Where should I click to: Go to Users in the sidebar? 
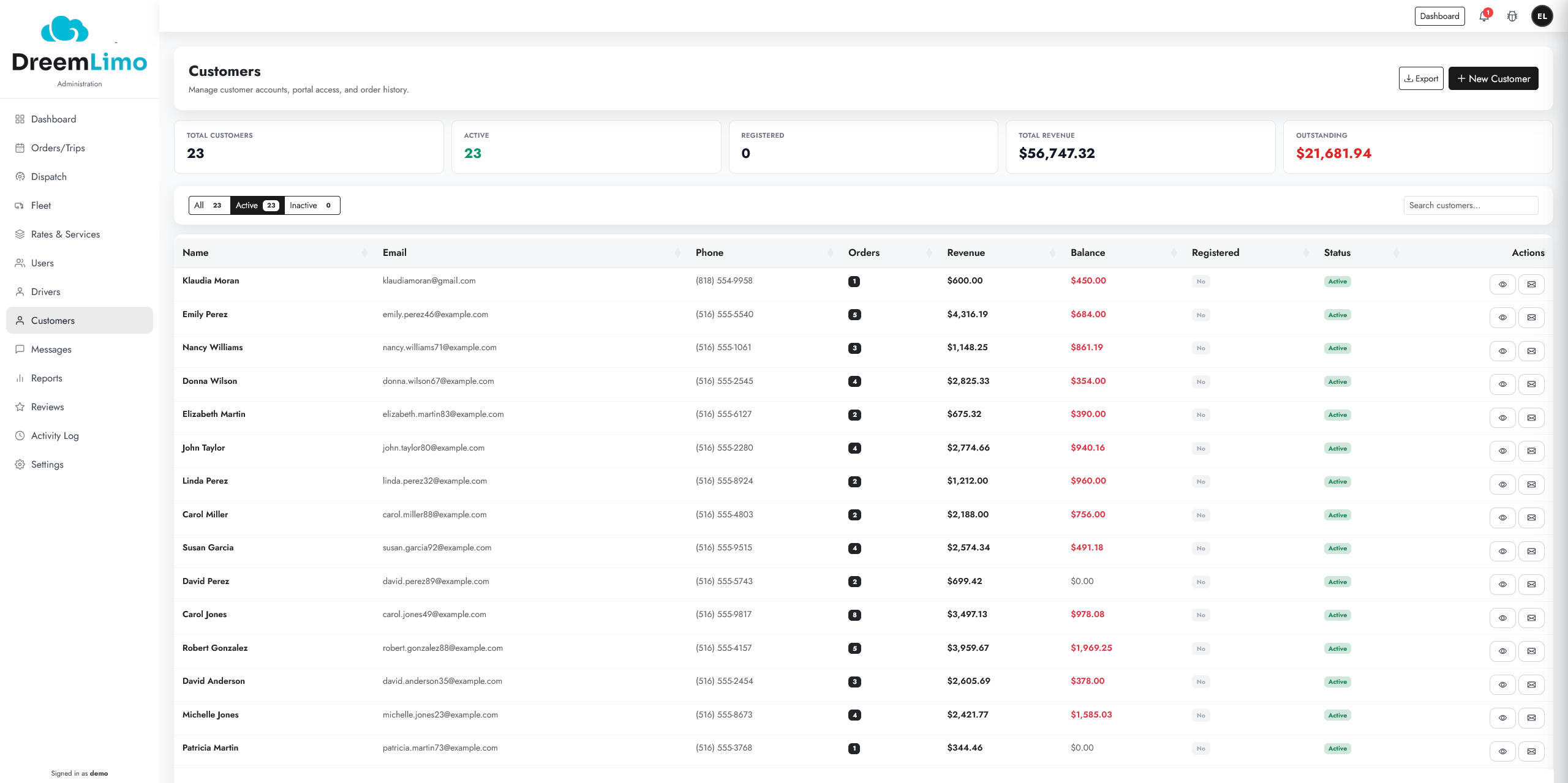80,263
